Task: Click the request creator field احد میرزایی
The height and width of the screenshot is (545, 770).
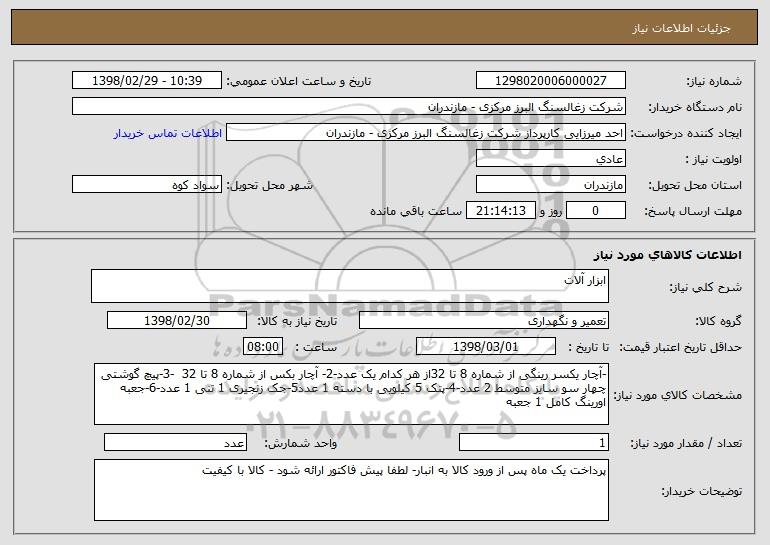Action: pos(426,133)
